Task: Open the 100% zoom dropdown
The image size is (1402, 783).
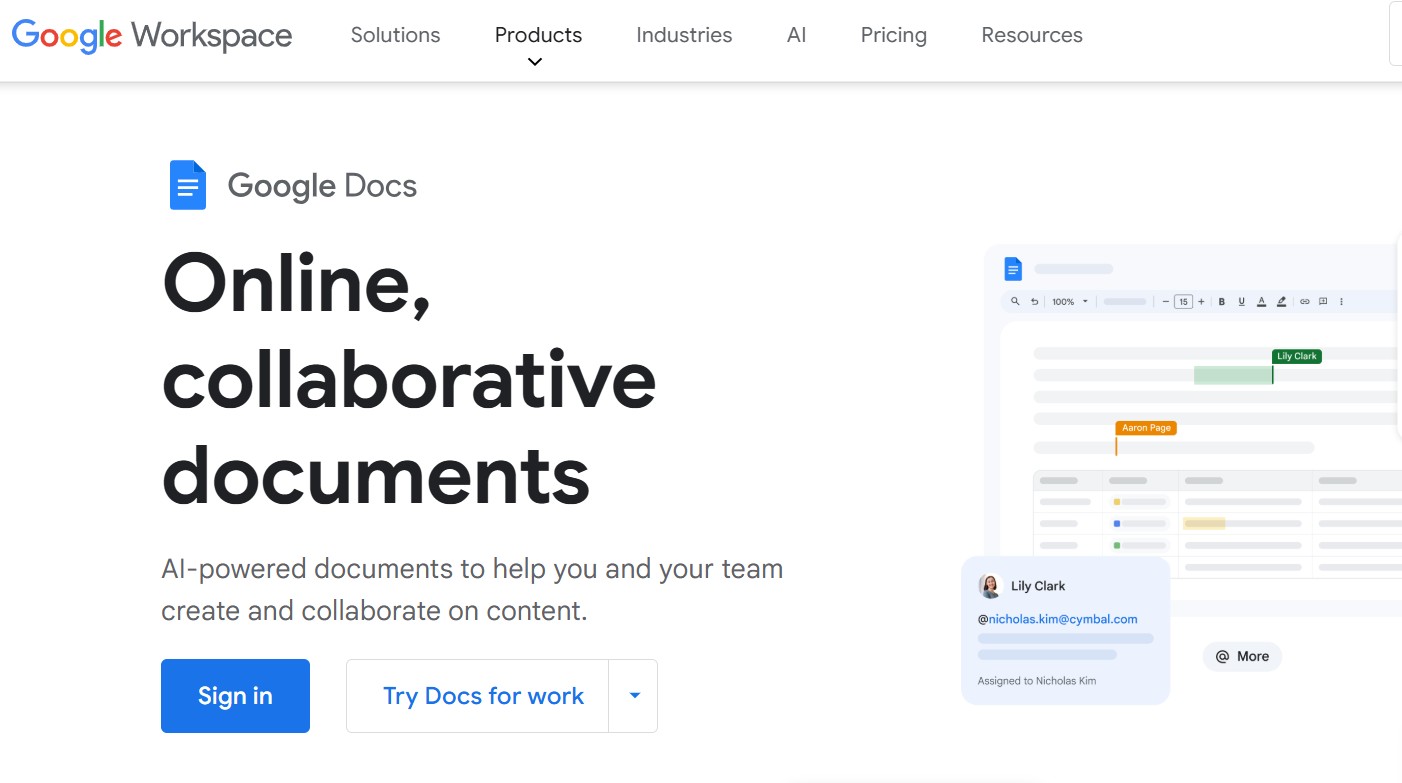Action: [x=1070, y=301]
